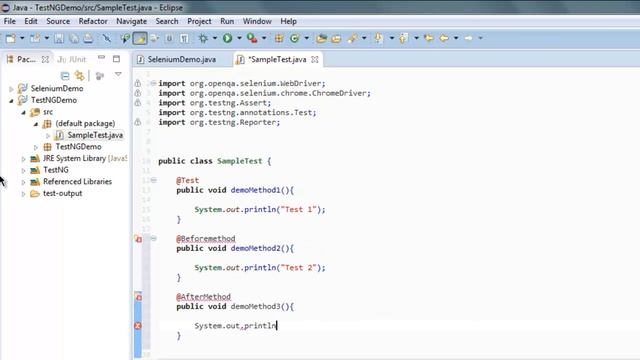Collapse the (default package) node
This screenshot has width=640, height=360.
[x=36, y=124]
